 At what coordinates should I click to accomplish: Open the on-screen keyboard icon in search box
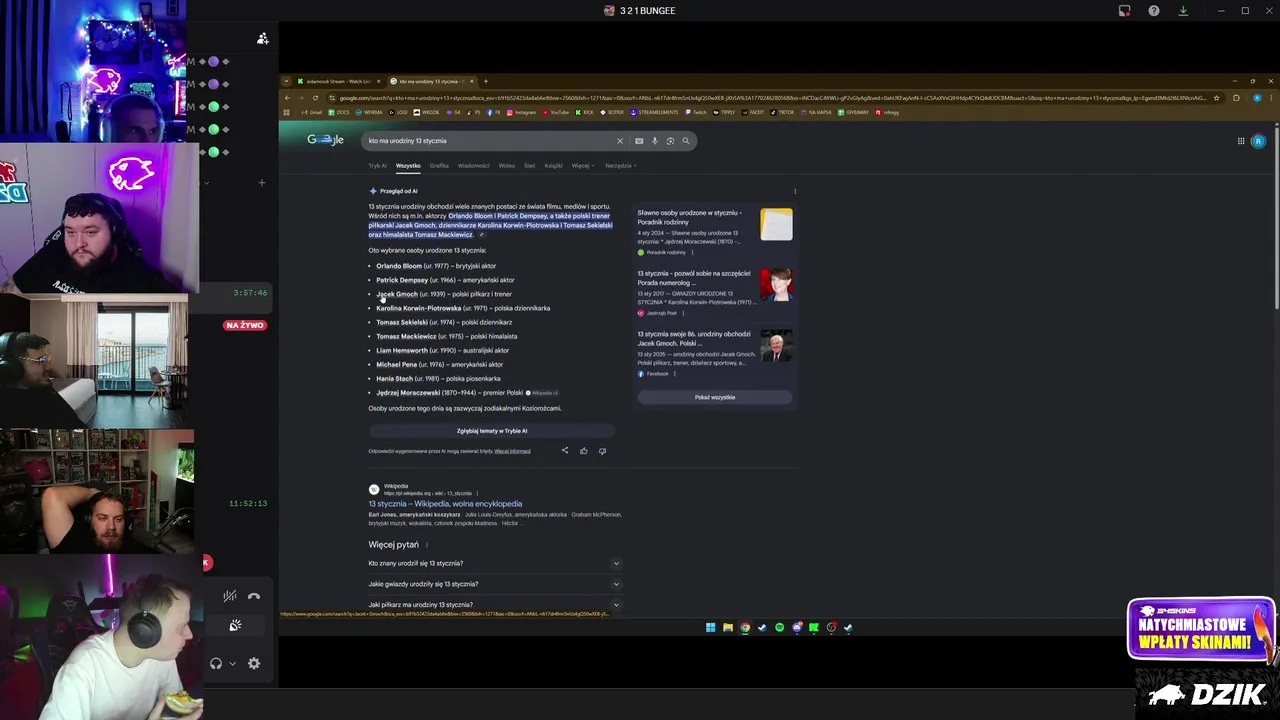(x=639, y=141)
